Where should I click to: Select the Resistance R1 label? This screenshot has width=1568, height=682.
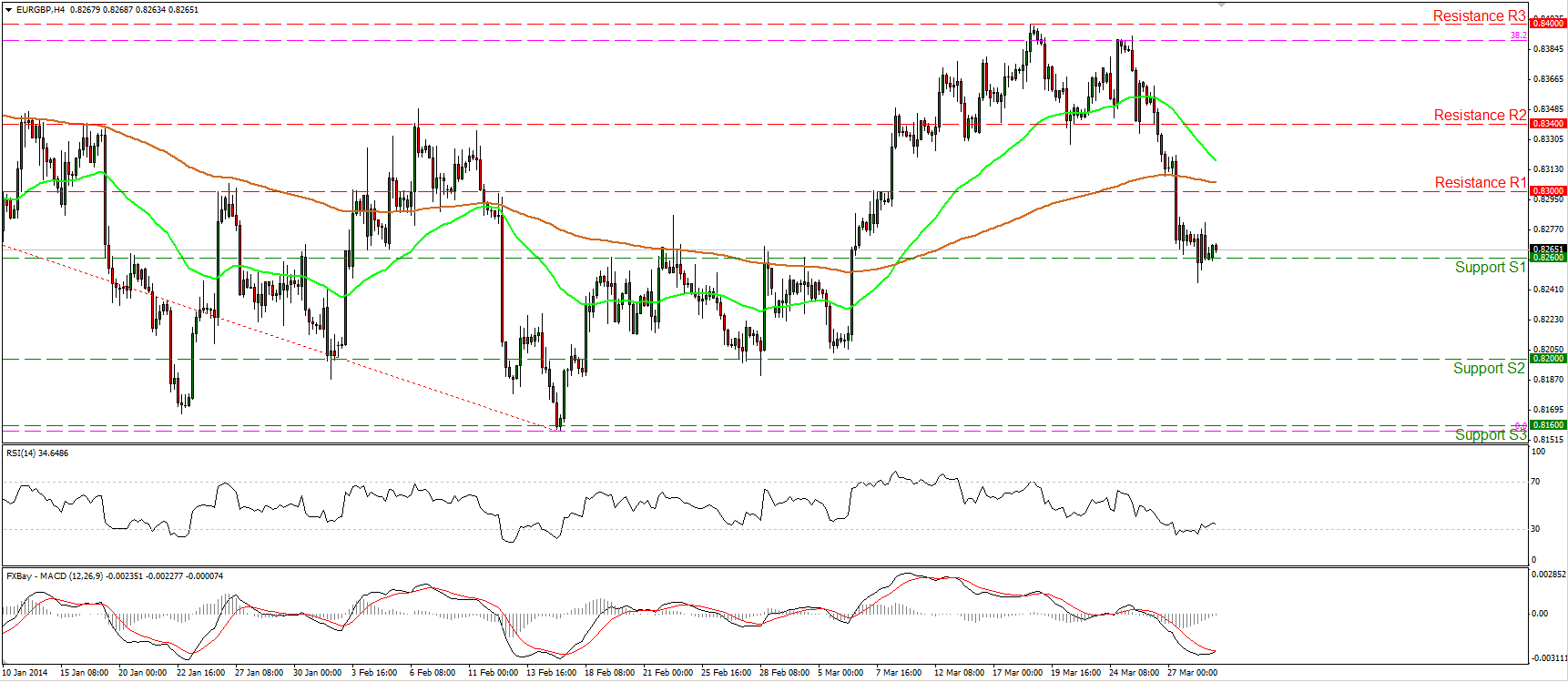(1481, 183)
